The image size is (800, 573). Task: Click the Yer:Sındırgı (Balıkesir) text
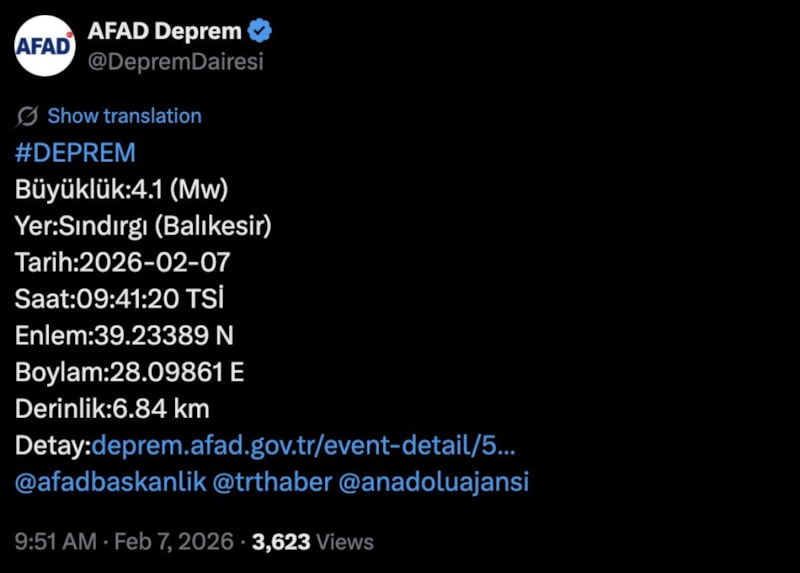(x=143, y=226)
